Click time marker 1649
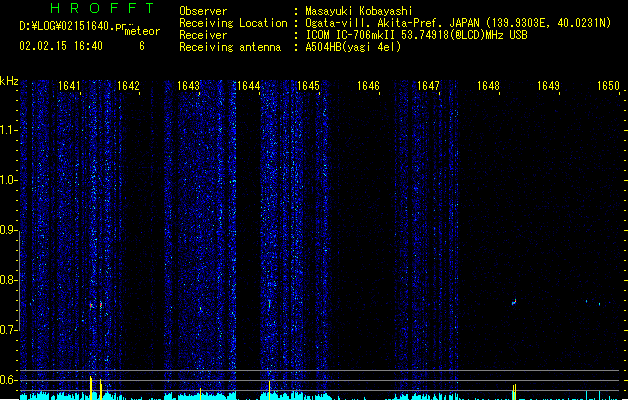Image resolution: width=629 pixels, height=400 pixels. 548,86
